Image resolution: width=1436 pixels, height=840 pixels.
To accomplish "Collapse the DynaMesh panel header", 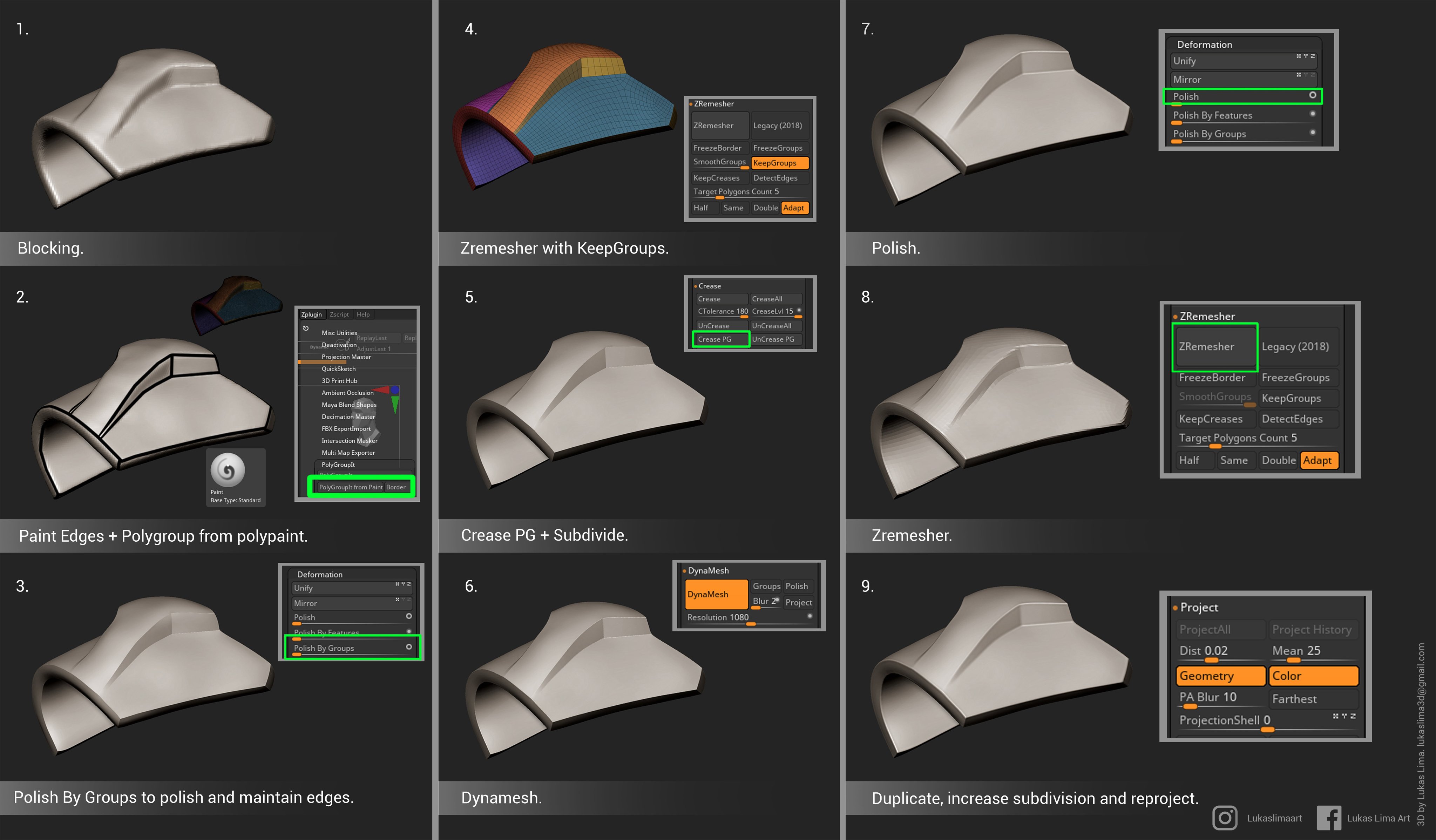I will [x=708, y=570].
